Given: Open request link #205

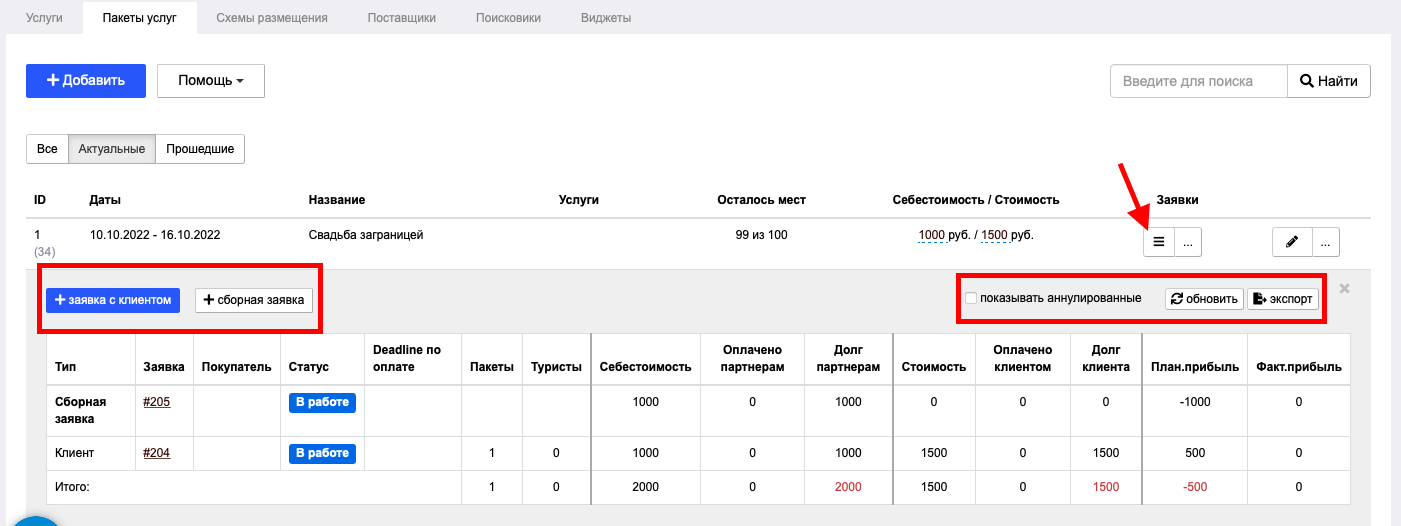Looking at the screenshot, I should pyautogui.click(x=157, y=401).
